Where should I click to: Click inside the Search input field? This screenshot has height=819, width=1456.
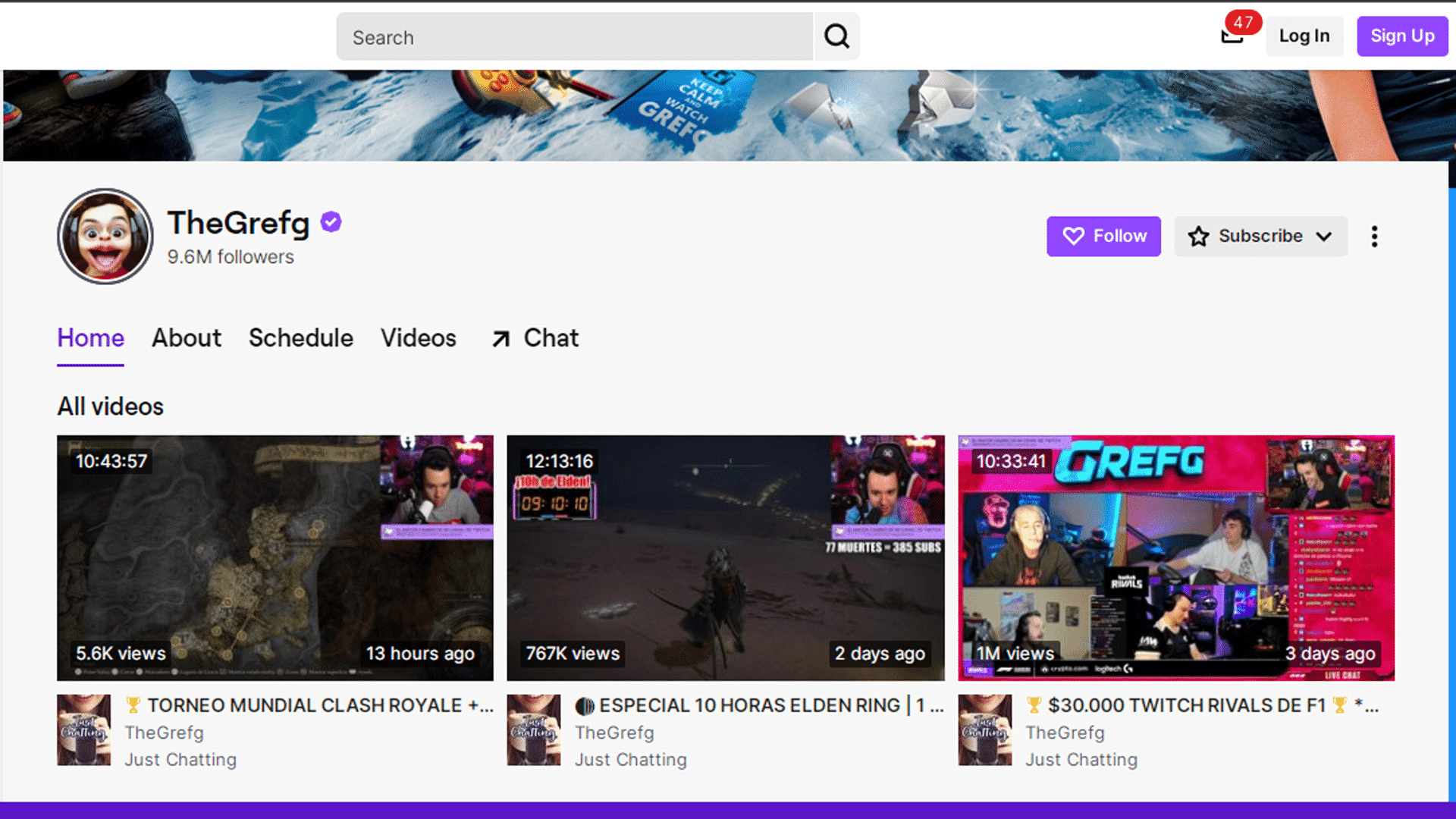coord(575,36)
